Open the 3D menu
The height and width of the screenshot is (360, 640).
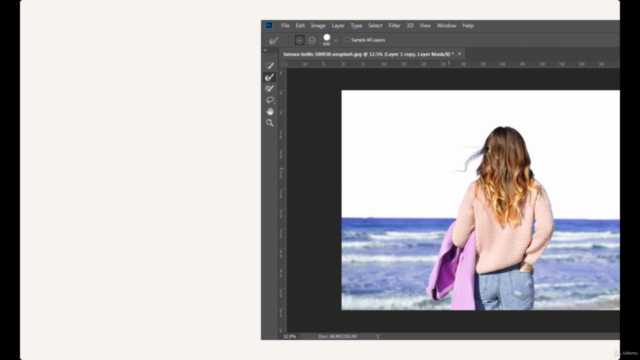point(410,25)
